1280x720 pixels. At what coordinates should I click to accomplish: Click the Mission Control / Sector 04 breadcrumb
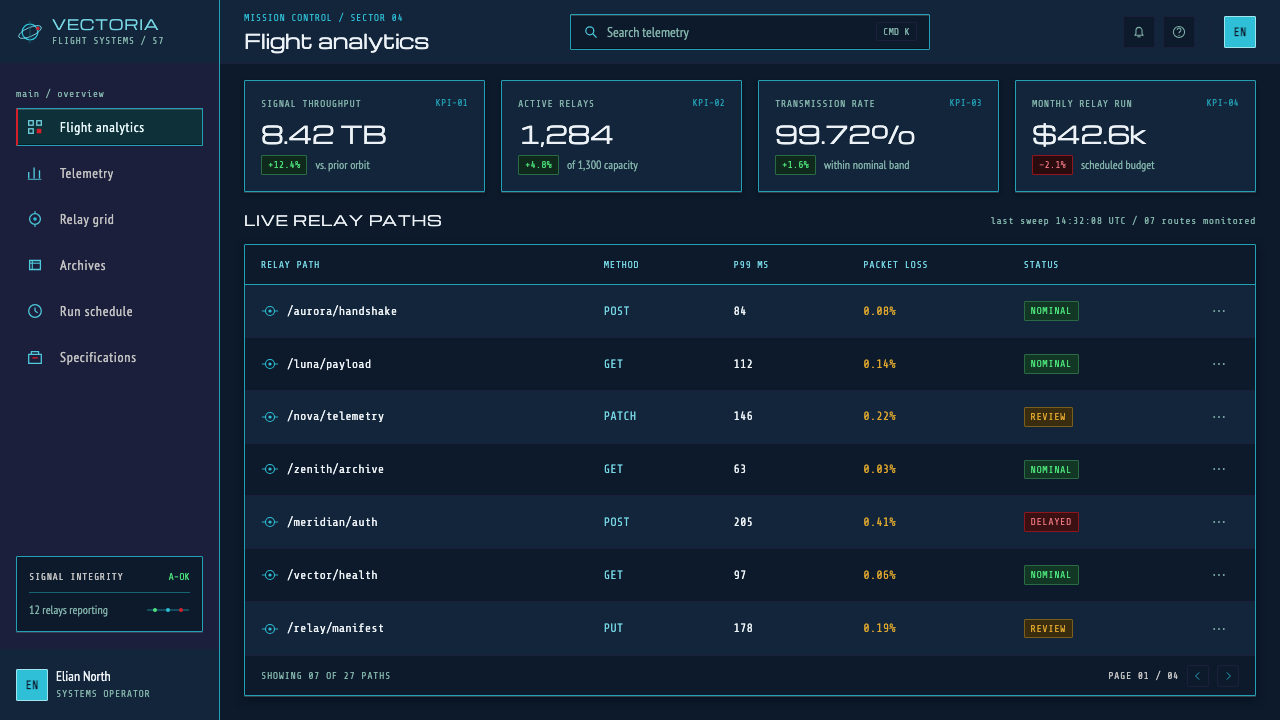[323, 18]
